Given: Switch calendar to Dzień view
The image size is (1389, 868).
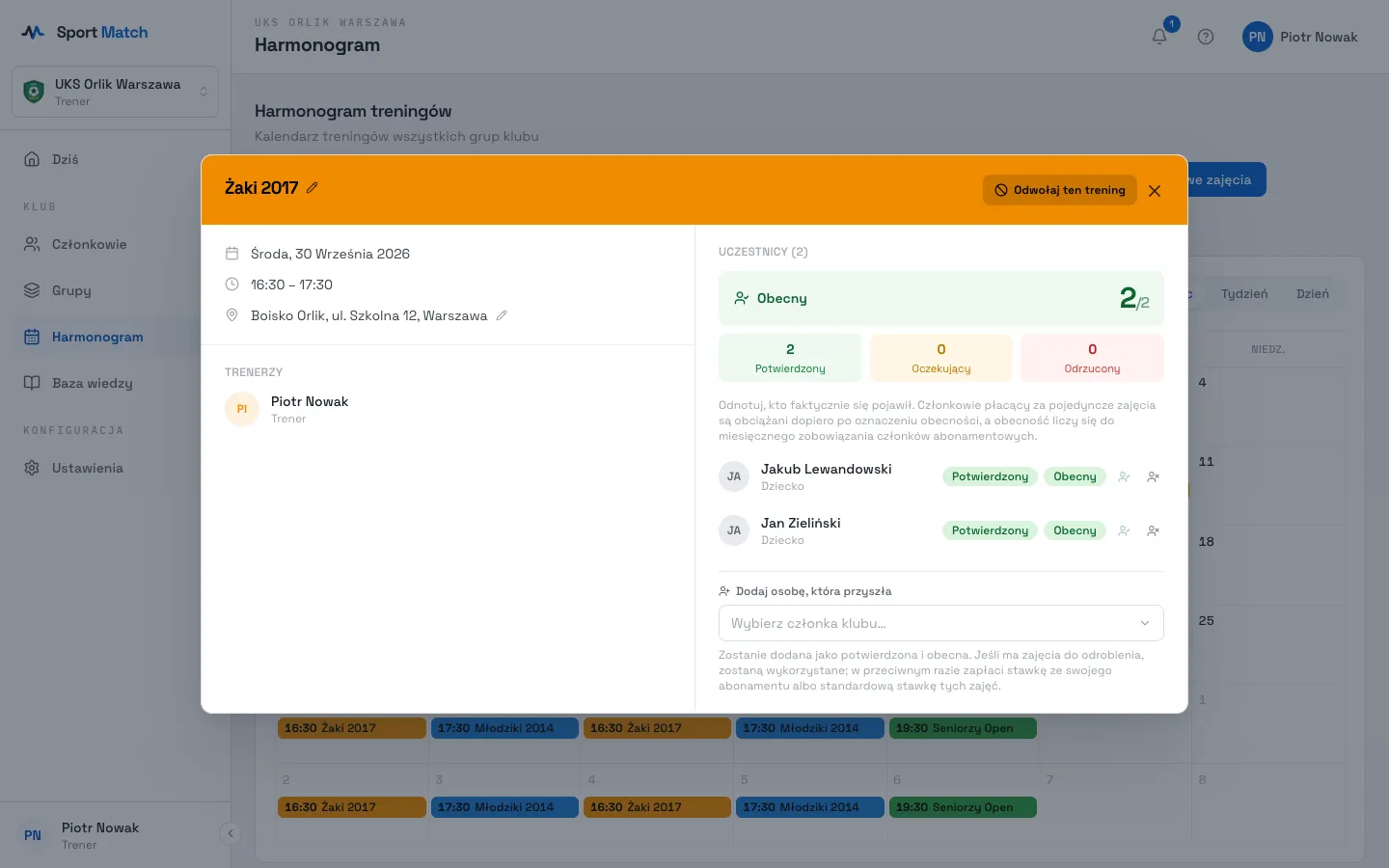Looking at the screenshot, I should tap(1312, 294).
